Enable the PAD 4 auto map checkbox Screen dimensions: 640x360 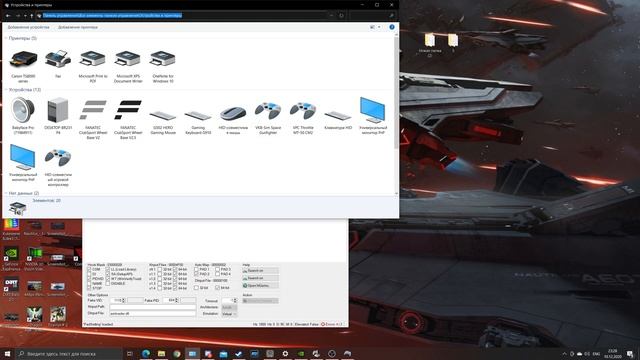point(218,274)
